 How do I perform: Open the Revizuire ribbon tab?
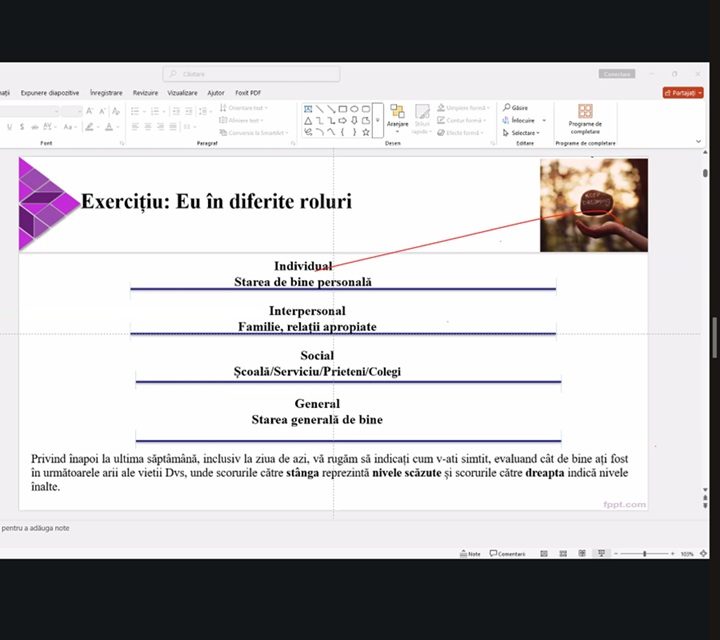(x=145, y=92)
